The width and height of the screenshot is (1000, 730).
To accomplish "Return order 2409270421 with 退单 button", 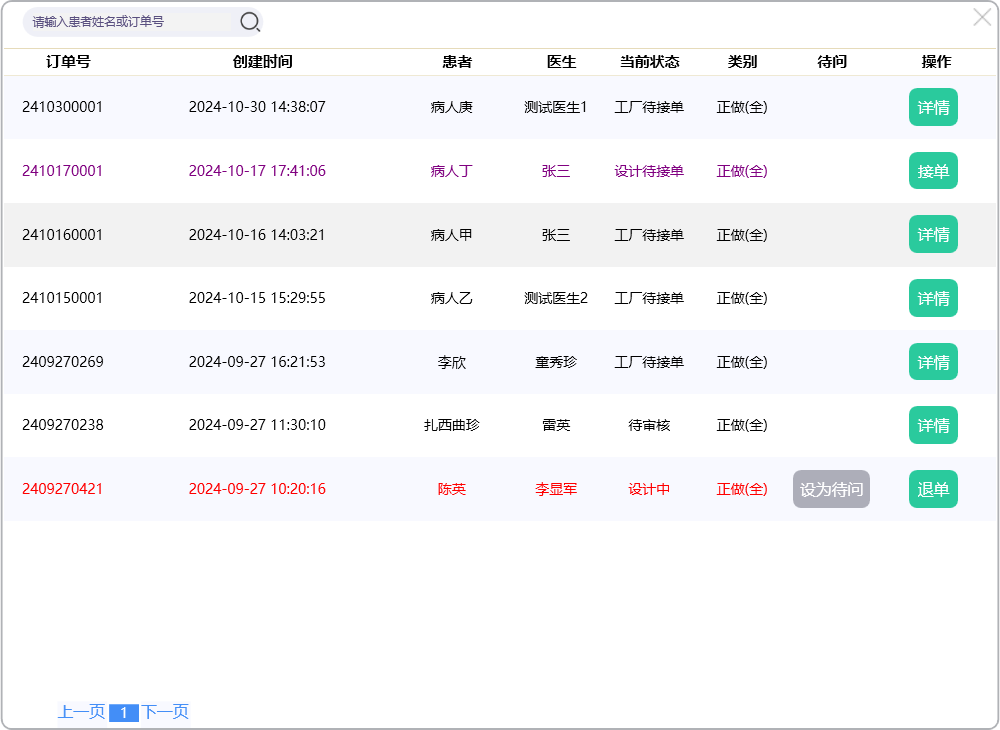I will (932, 489).
